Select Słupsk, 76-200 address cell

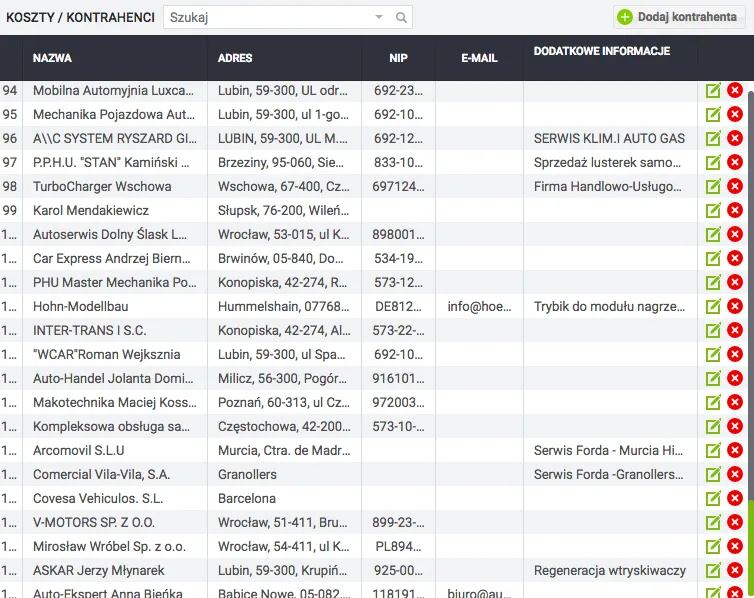(x=284, y=211)
